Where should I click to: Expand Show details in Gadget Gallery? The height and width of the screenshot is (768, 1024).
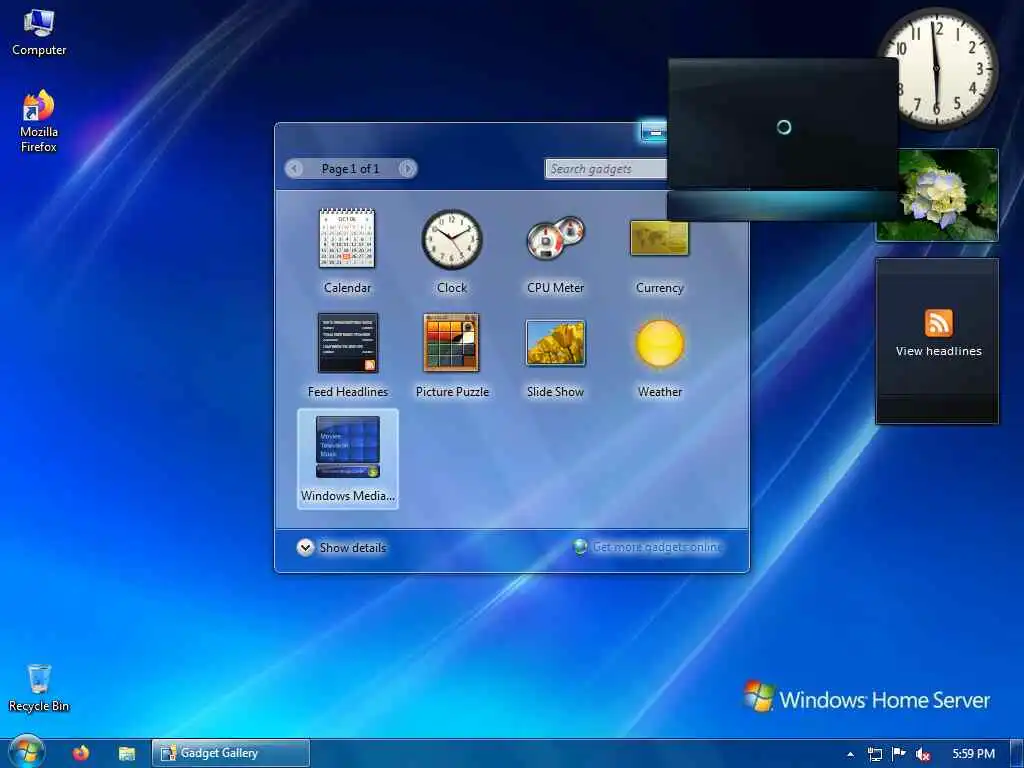(x=342, y=547)
